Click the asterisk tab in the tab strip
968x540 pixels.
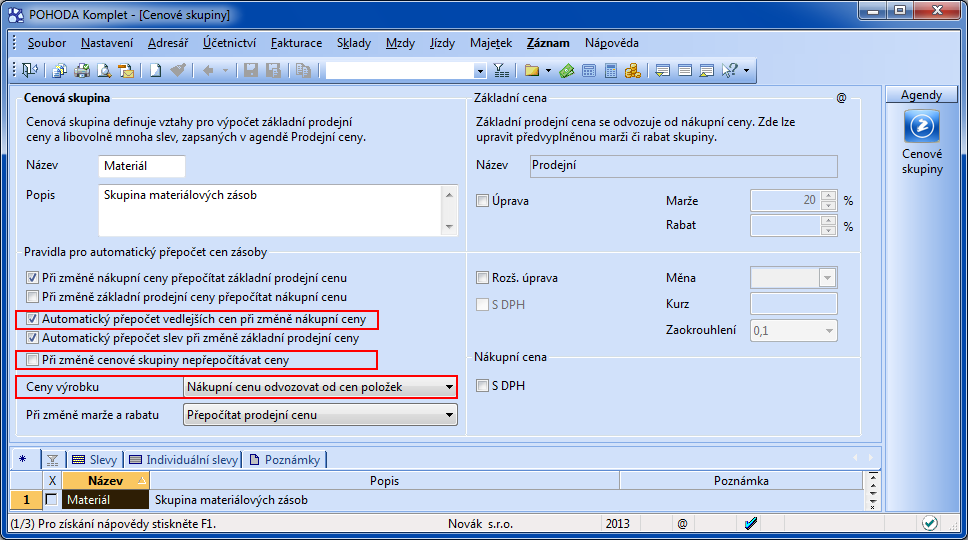[23, 459]
